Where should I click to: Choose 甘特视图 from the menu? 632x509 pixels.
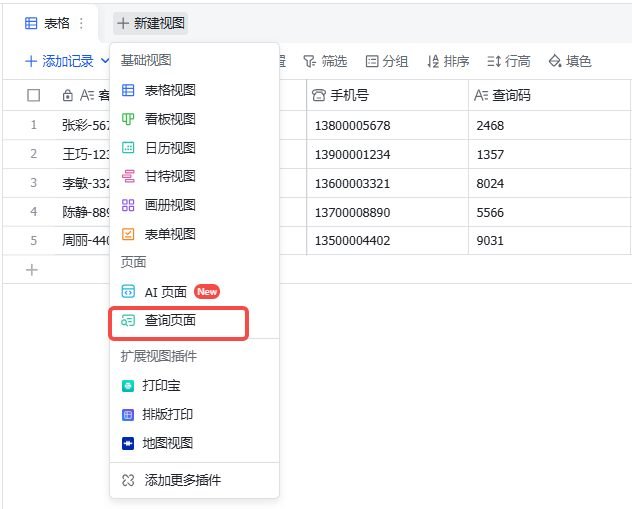194,176
